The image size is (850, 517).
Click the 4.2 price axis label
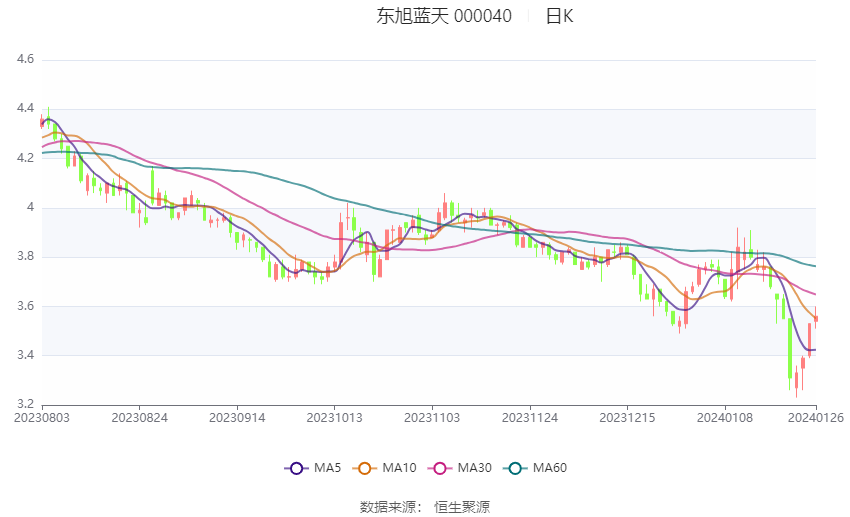25,158
